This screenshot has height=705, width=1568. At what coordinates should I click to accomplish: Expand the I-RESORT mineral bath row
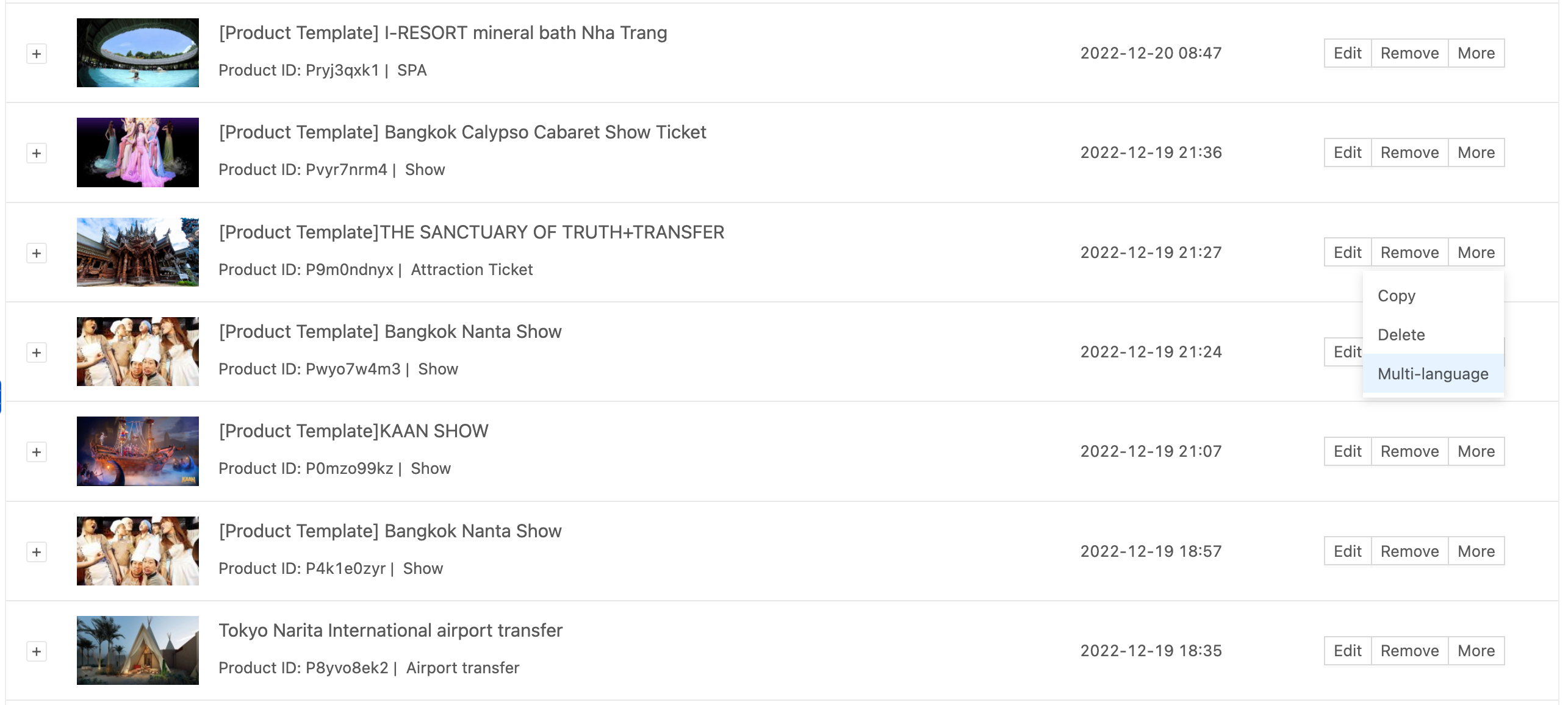(37, 54)
